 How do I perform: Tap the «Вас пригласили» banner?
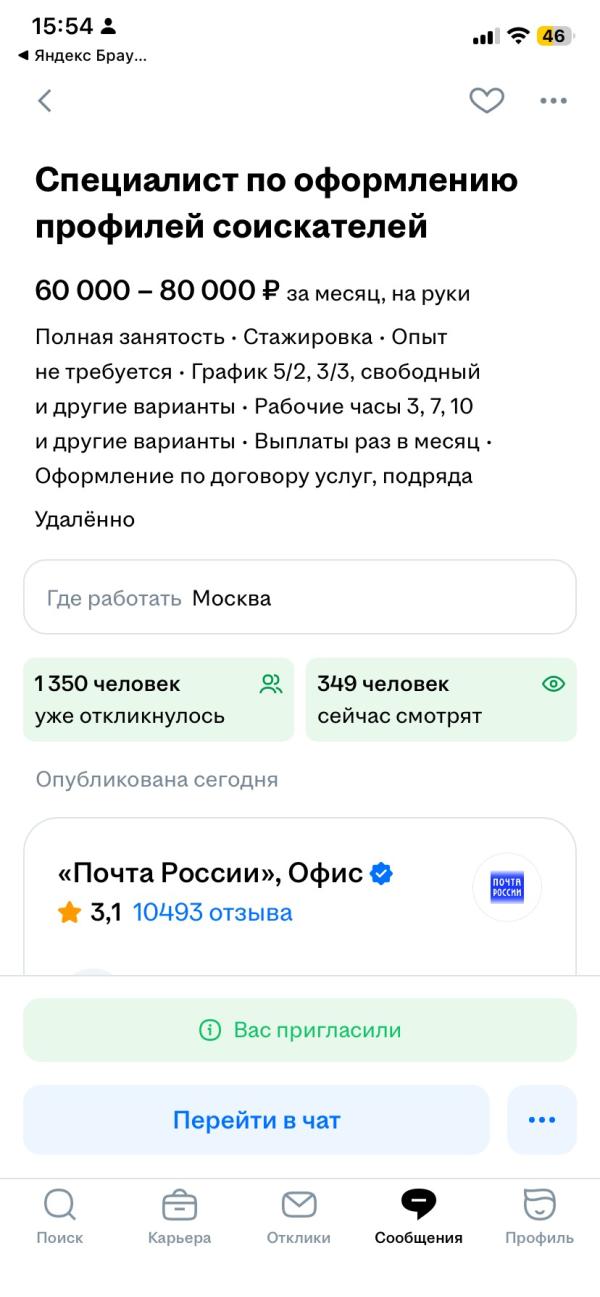(x=300, y=1030)
